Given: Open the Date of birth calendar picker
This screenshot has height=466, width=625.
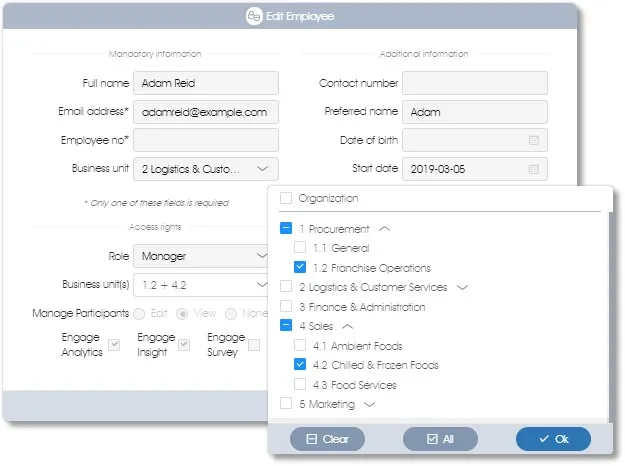Looking at the screenshot, I should (x=534, y=140).
